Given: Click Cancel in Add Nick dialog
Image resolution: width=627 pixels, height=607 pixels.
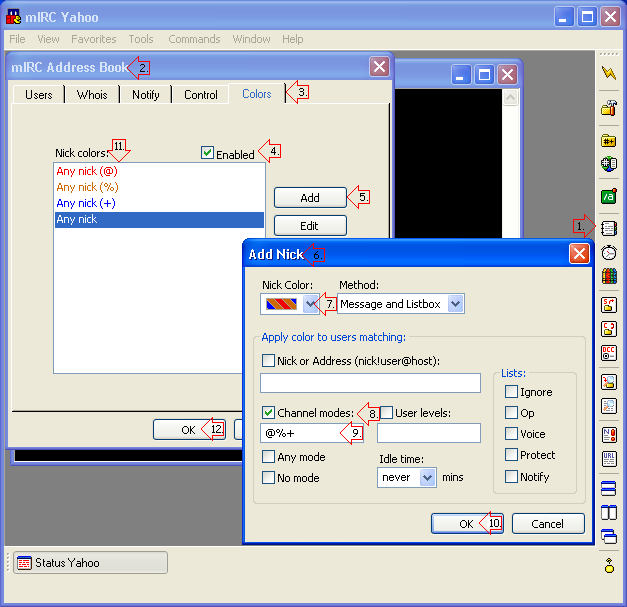Looking at the screenshot, I should (x=548, y=523).
